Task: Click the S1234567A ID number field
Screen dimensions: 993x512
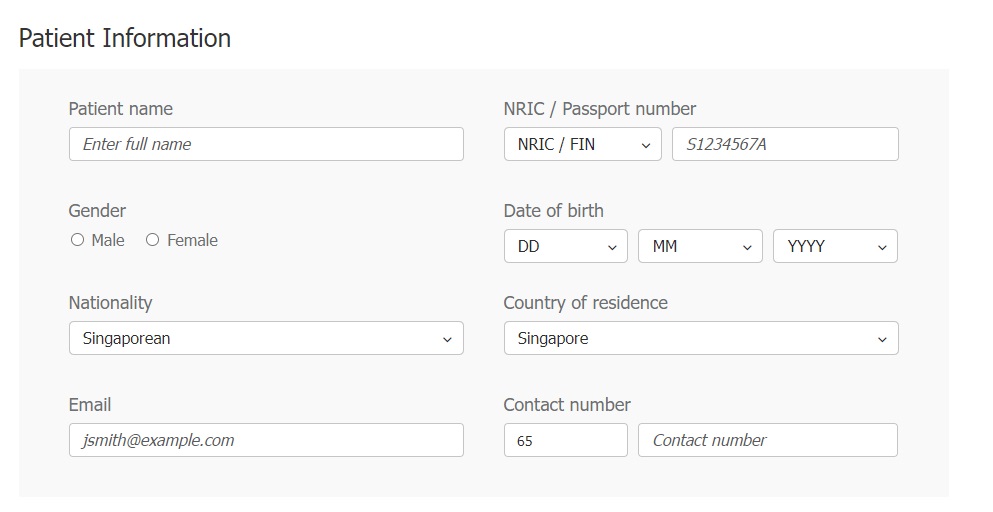Action: 785,144
